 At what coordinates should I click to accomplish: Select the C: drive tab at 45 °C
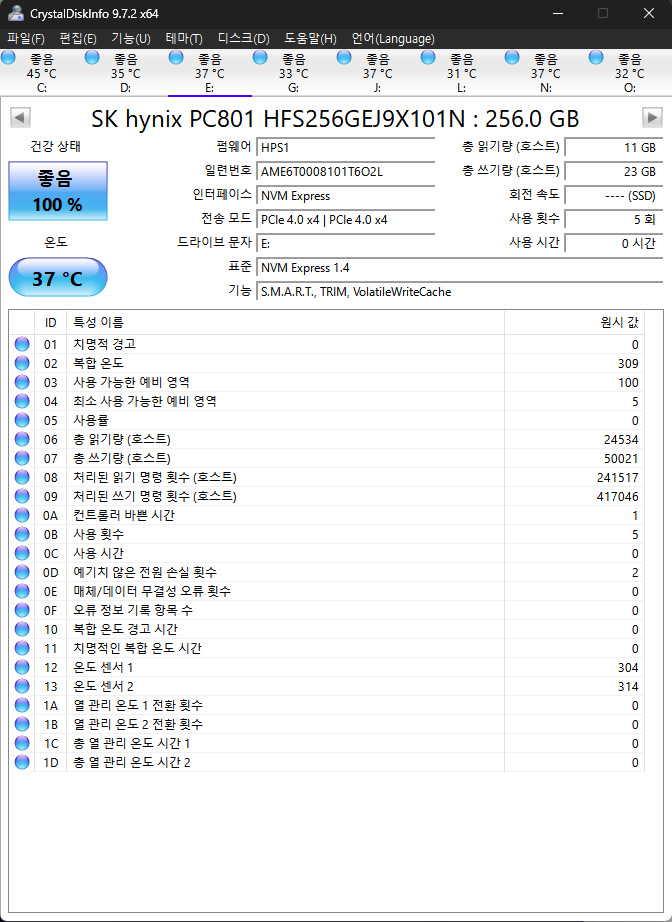(x=42, y=73)
